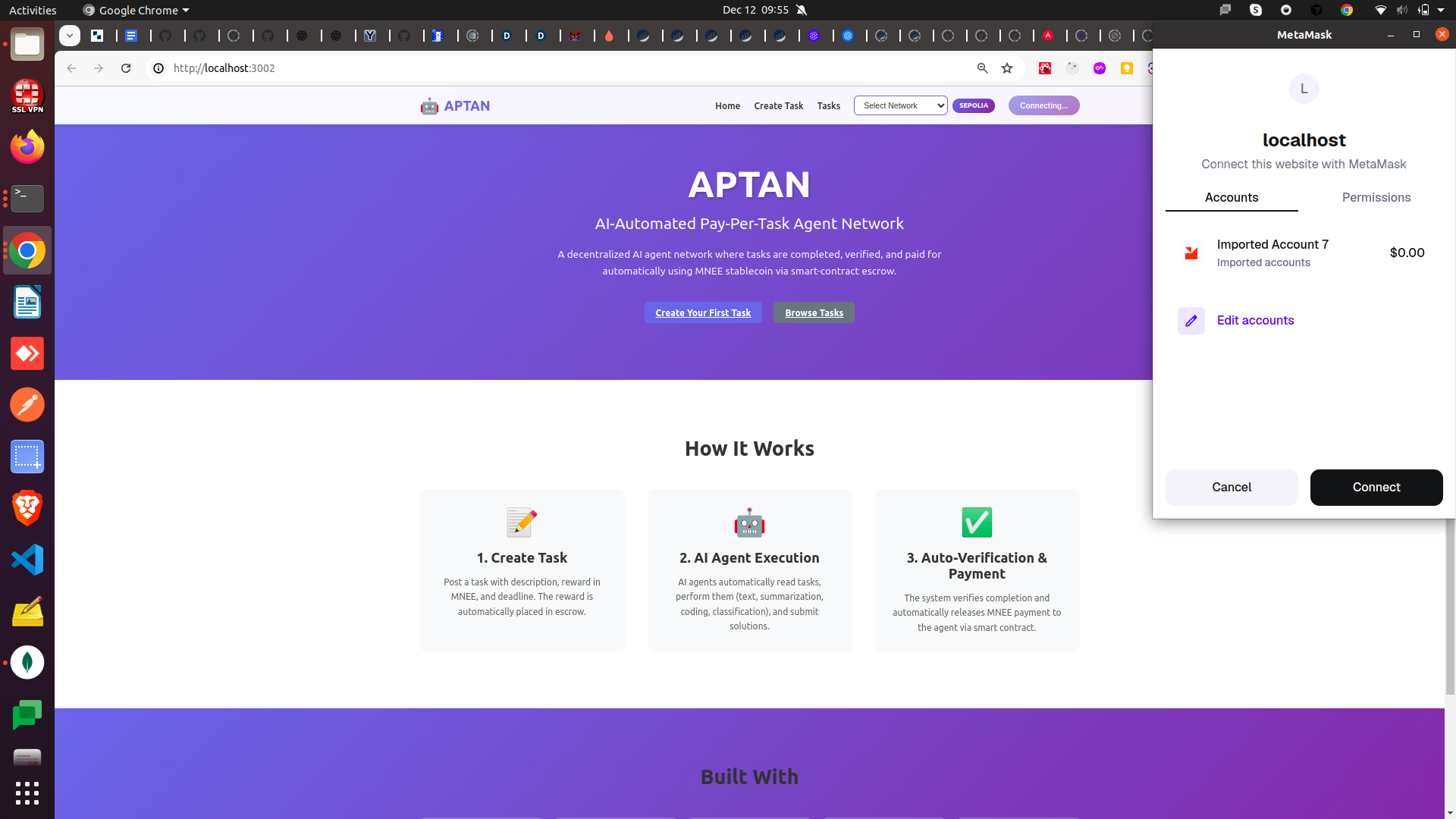The width and height of the screenshot is (1456, 819).
Task: Open Postman from the dock
Action: 27,405
